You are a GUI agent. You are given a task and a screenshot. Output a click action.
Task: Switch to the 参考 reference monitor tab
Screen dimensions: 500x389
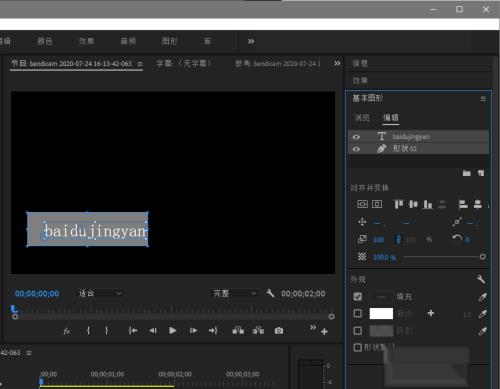click(x=278, y=63)
